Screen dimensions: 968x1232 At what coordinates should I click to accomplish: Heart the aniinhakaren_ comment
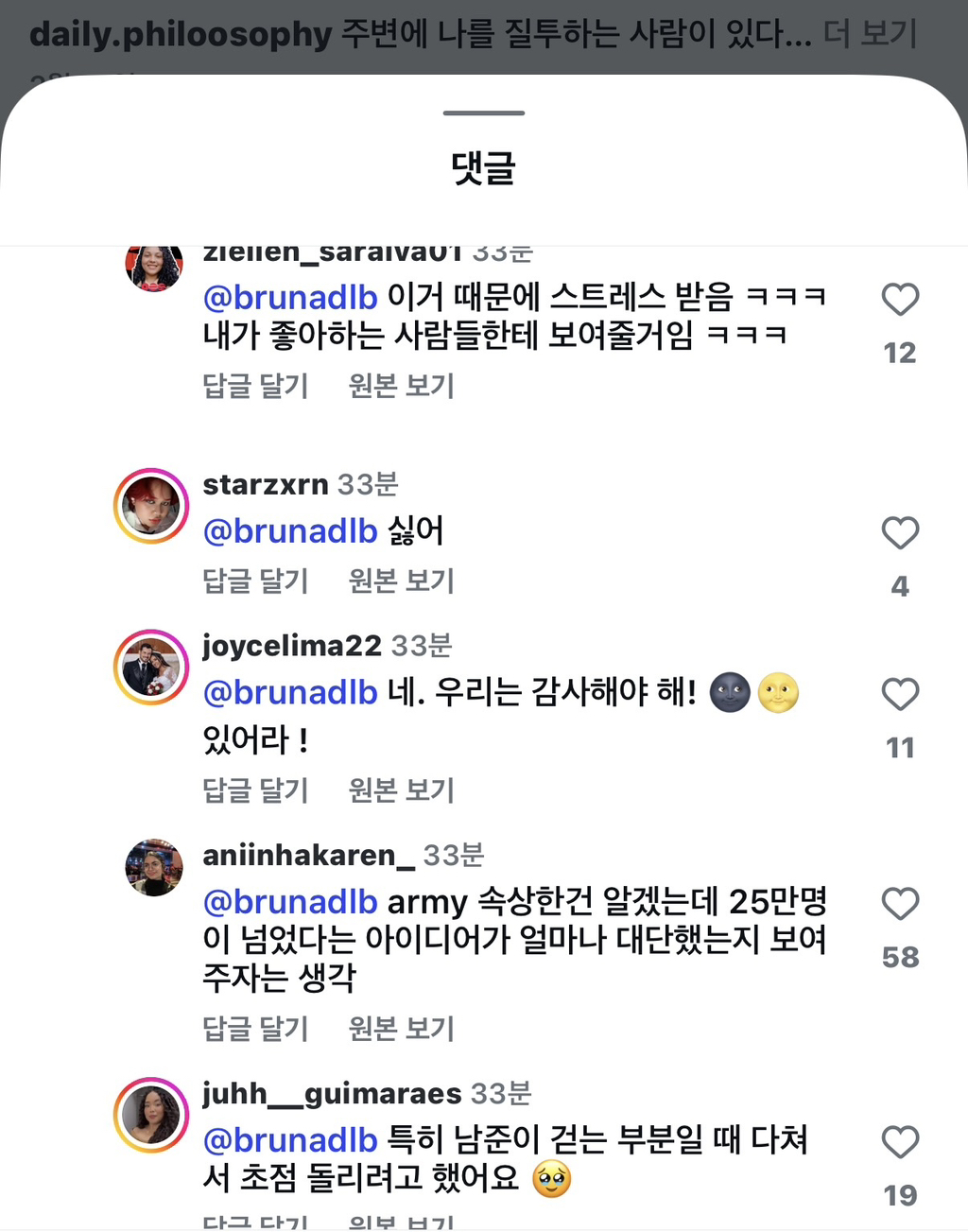coord(900,904)
